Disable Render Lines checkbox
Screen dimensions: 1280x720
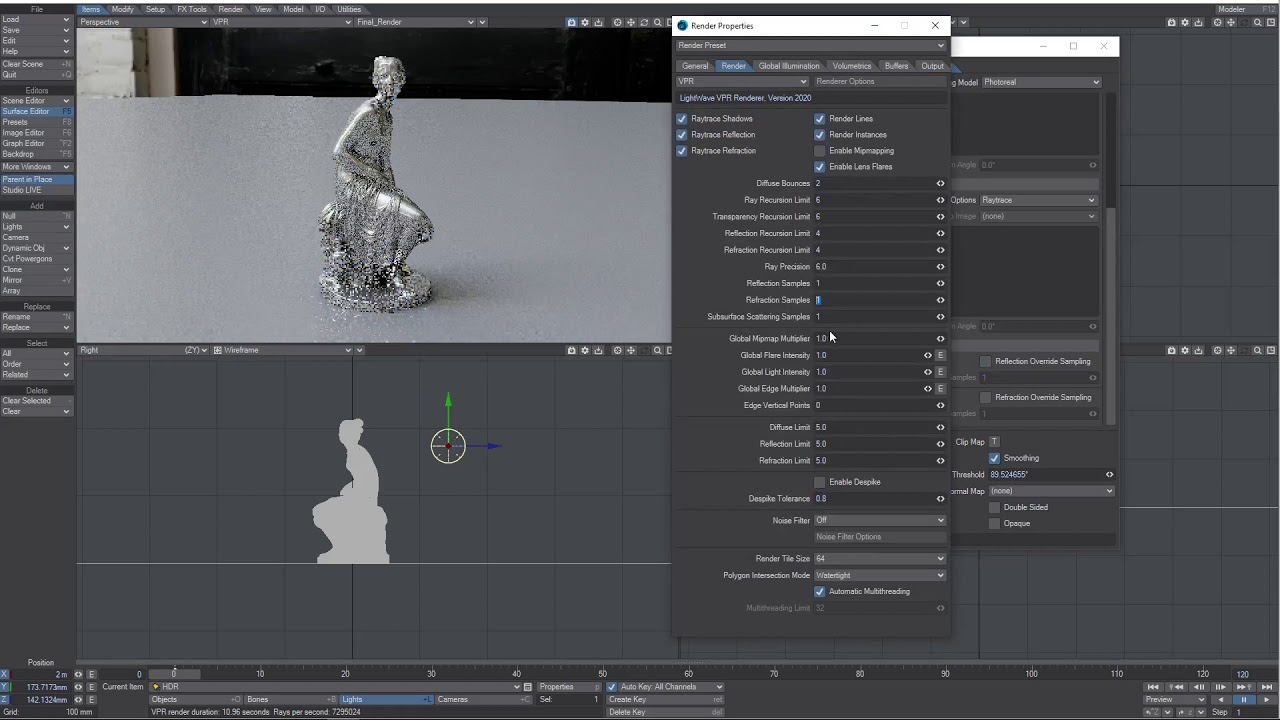[820, 119]
